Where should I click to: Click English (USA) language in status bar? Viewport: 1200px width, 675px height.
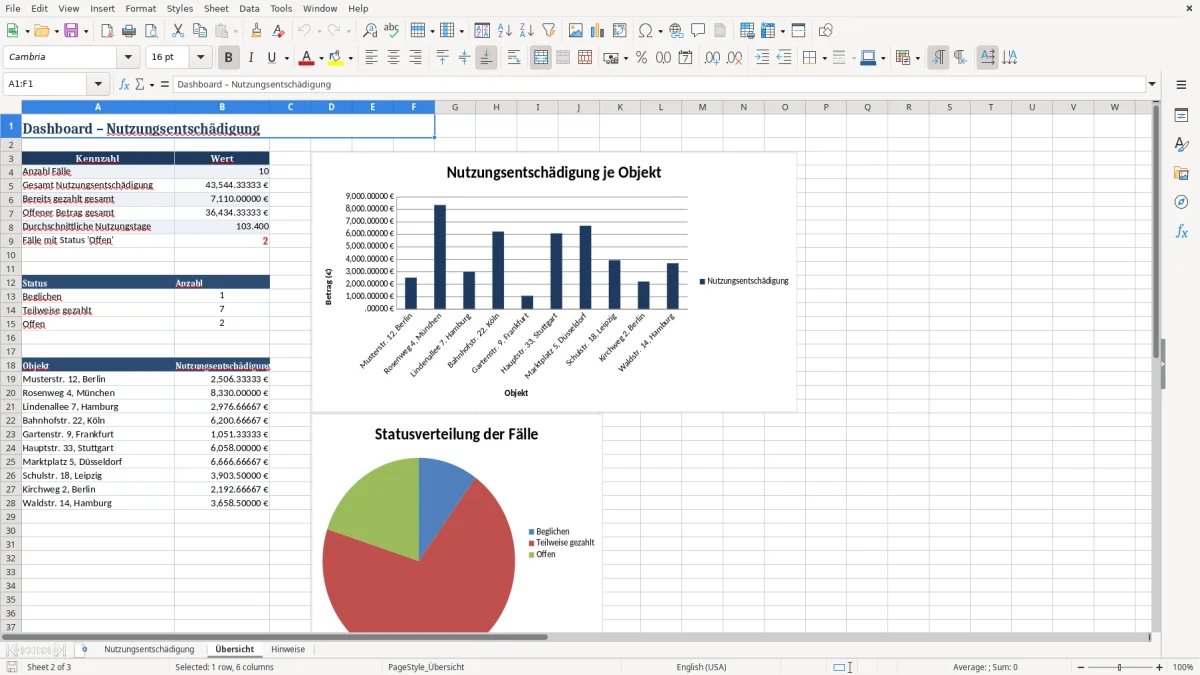pos(701,667)
